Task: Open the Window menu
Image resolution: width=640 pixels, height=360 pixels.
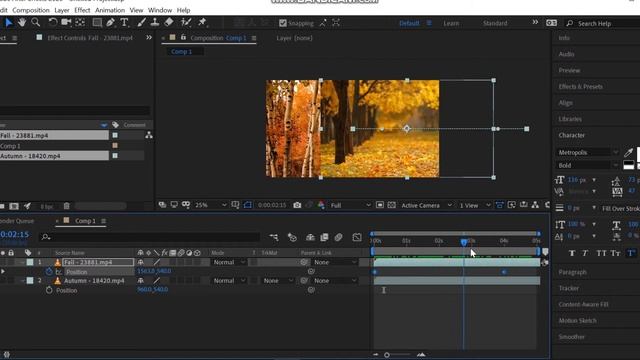Action: click(x=160, y=10)
